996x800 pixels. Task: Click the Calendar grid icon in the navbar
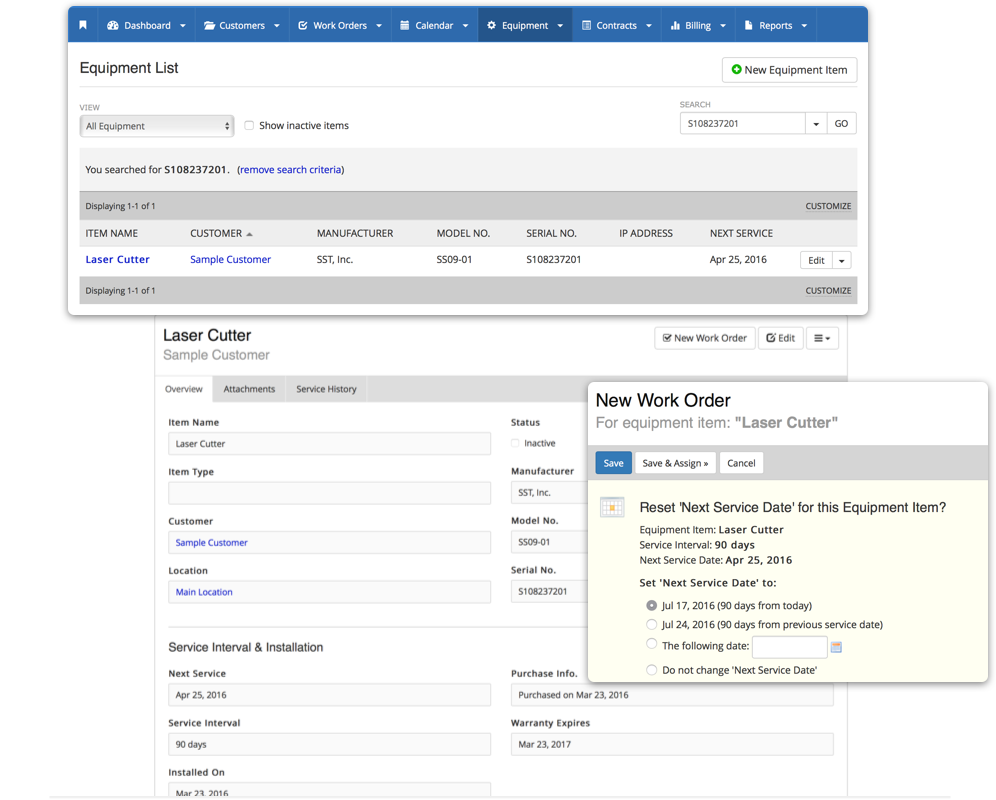[x=405, y=25]
